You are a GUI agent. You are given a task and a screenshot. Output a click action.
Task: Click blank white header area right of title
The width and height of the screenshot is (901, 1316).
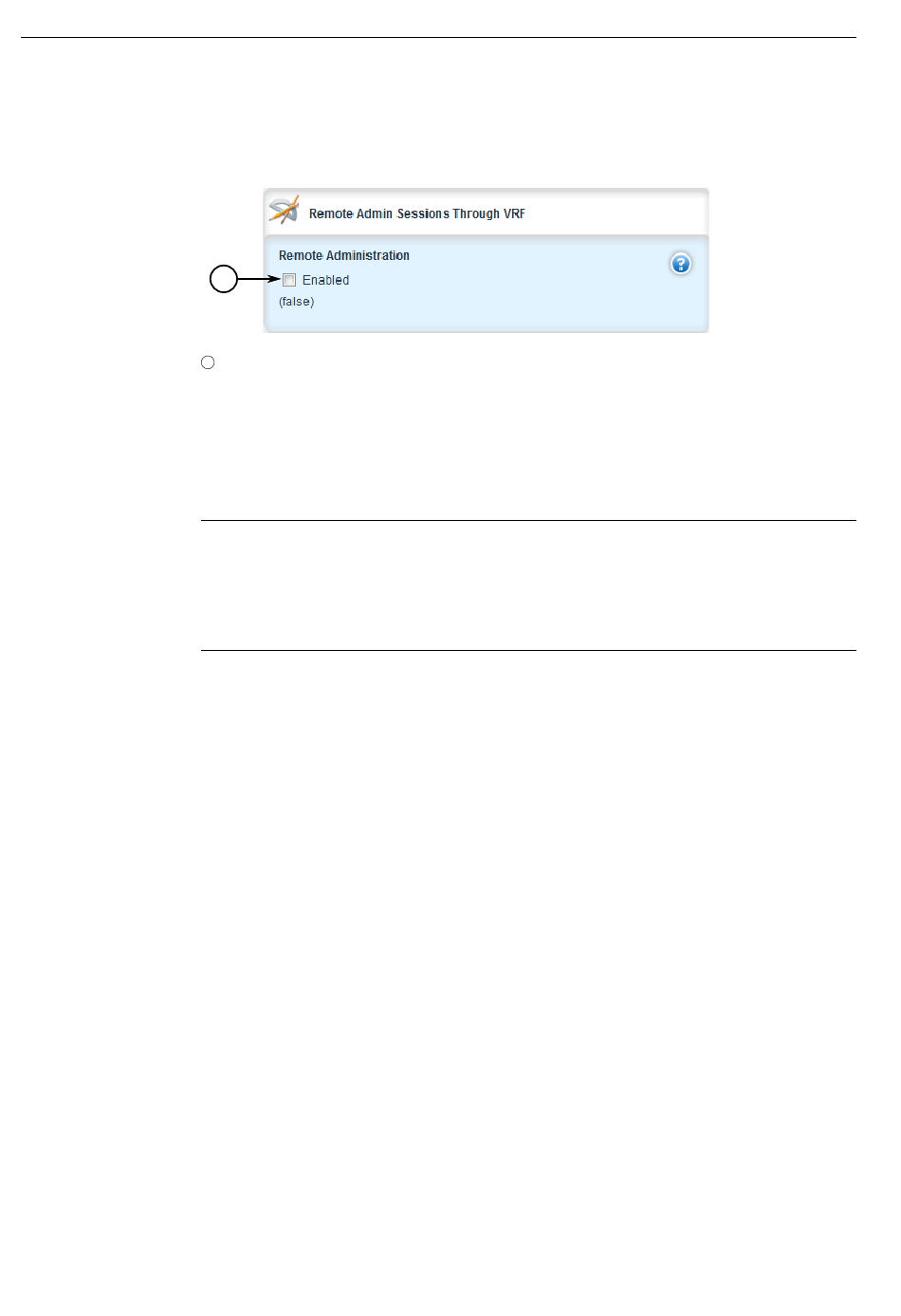[x=616, y=213]
